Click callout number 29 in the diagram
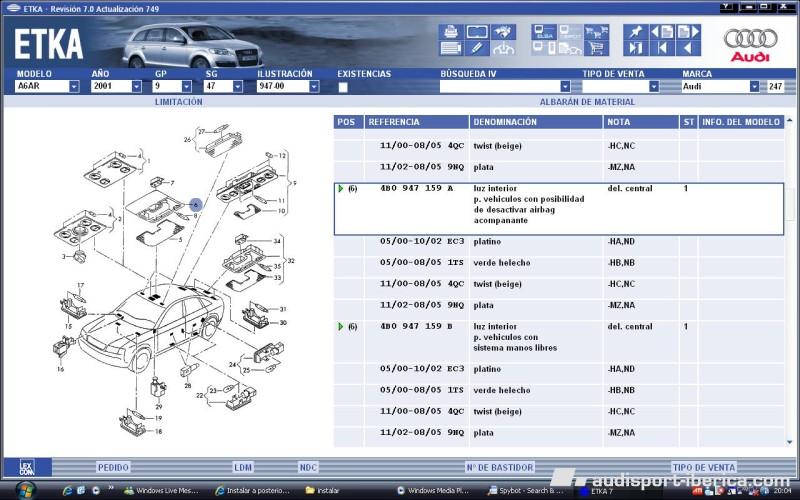 159,407
